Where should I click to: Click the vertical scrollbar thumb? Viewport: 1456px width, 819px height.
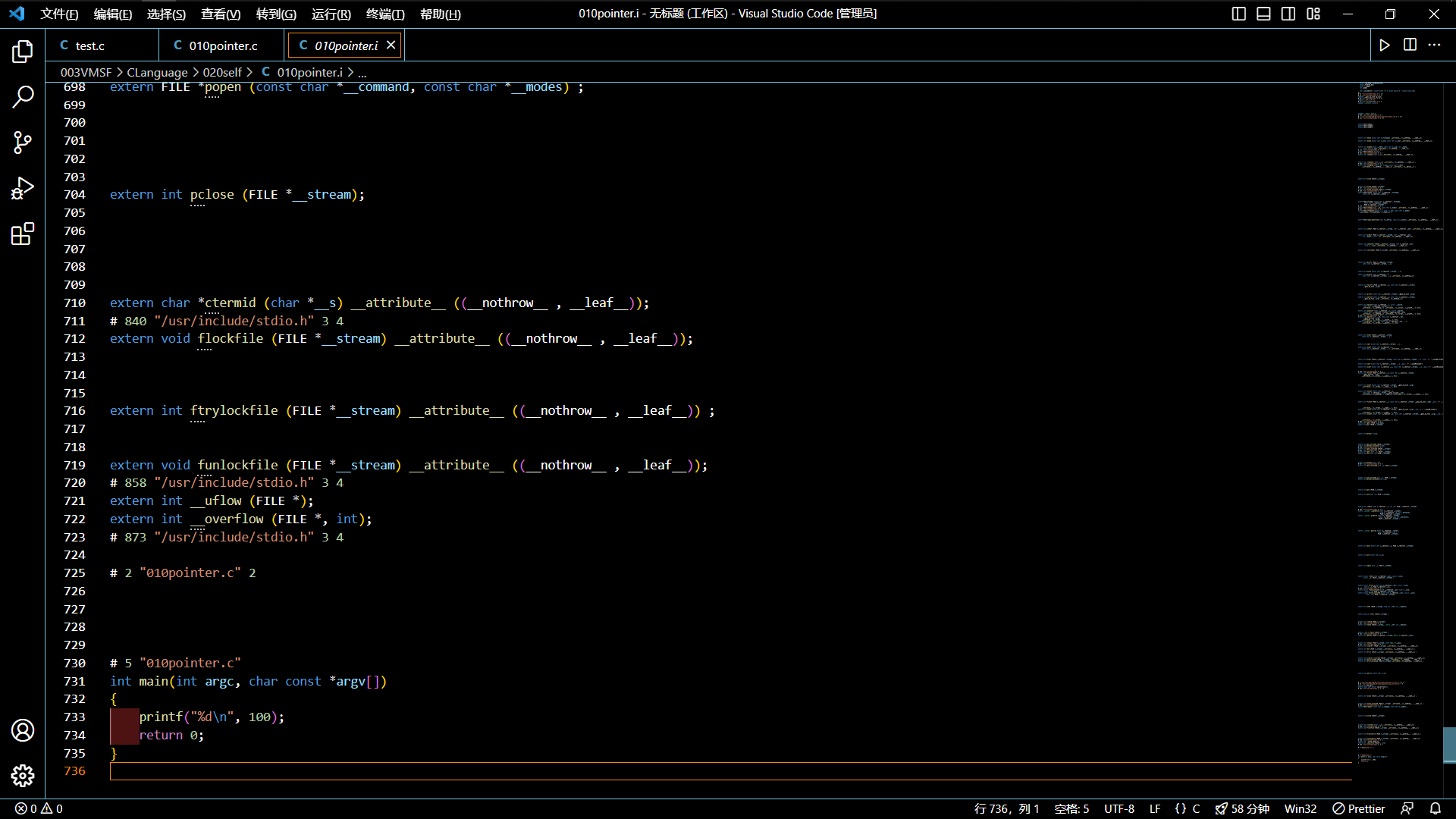point(1448,745)
